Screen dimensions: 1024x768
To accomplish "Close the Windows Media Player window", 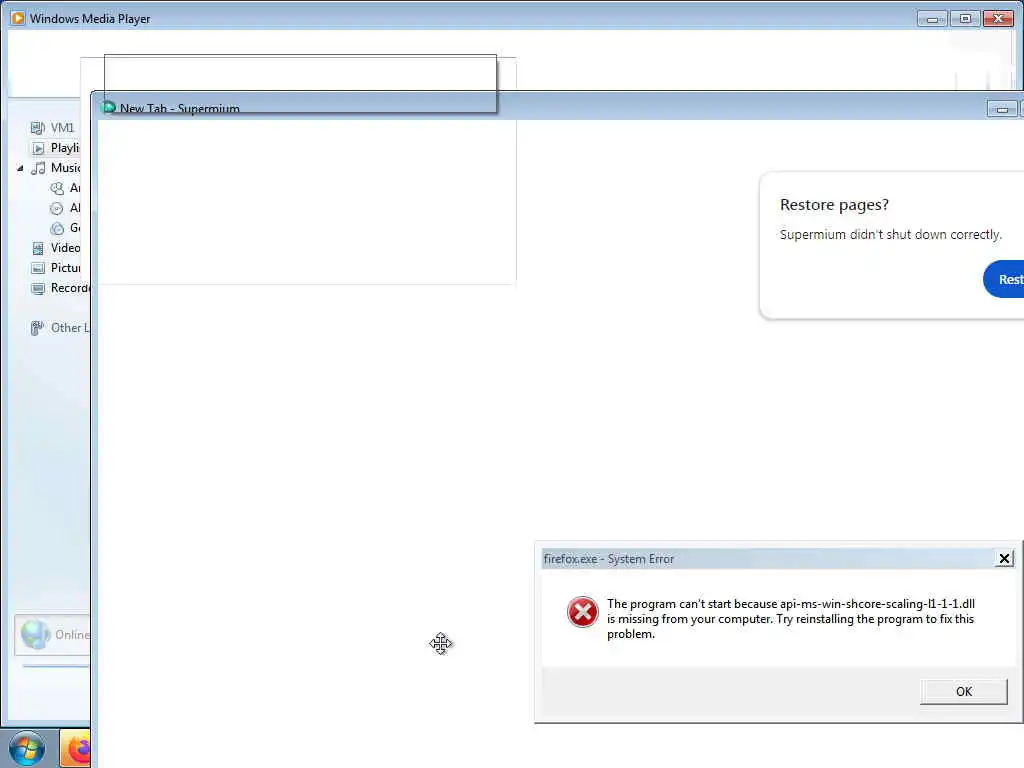I will pos(999,18).
